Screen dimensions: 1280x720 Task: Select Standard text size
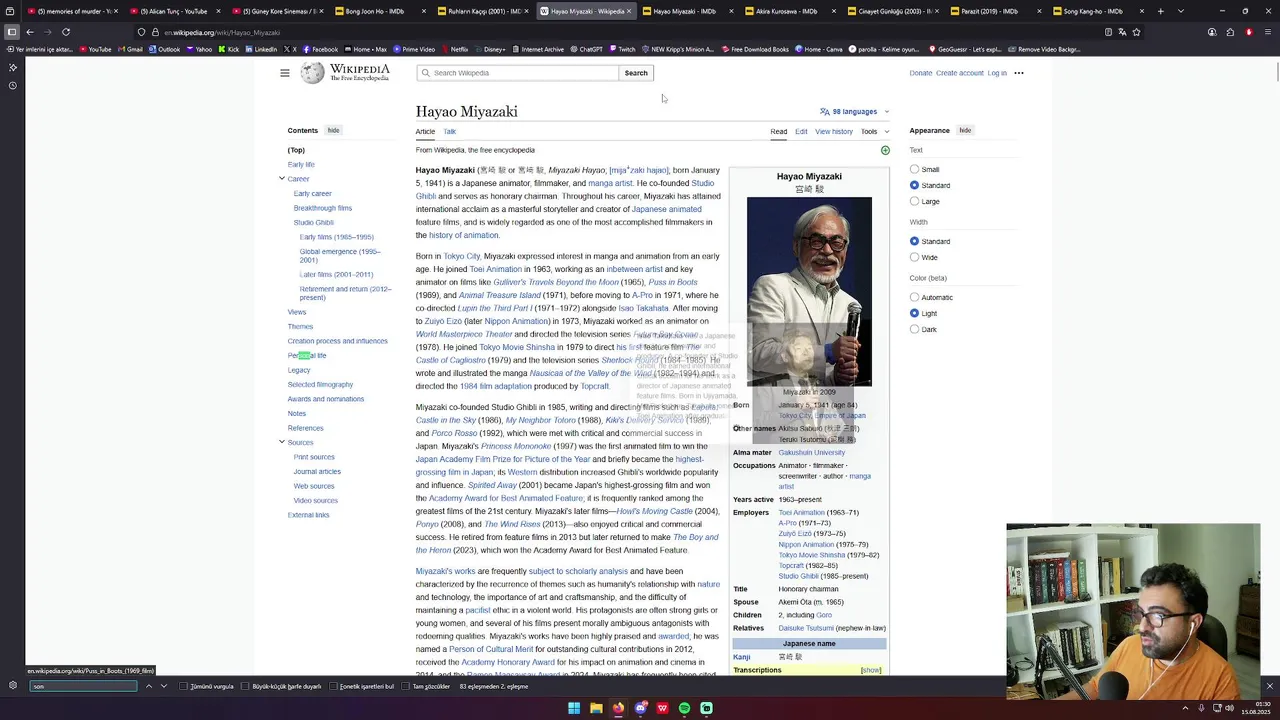[x=914, y=186]
